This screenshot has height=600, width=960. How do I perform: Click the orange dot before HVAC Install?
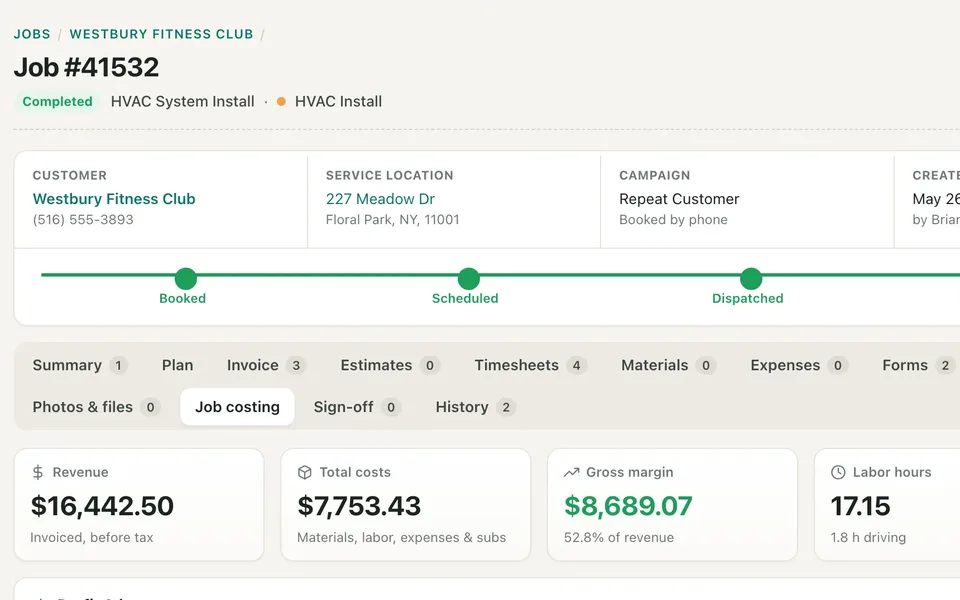(281, 102)
